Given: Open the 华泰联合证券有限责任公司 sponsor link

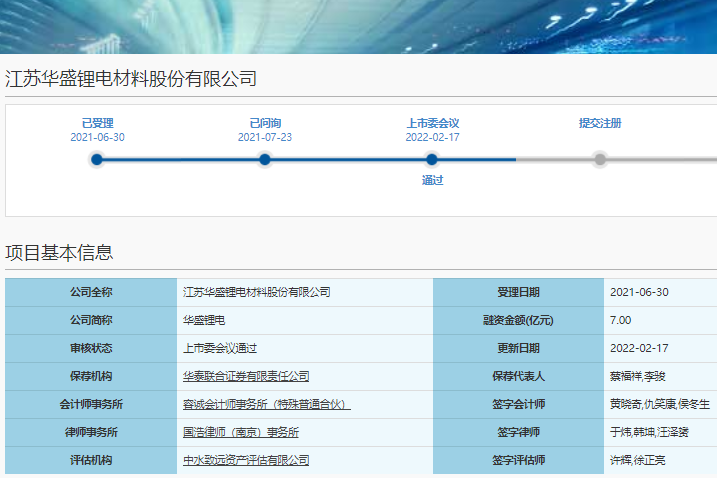Looking at the screenshot, I should (246, 376).
